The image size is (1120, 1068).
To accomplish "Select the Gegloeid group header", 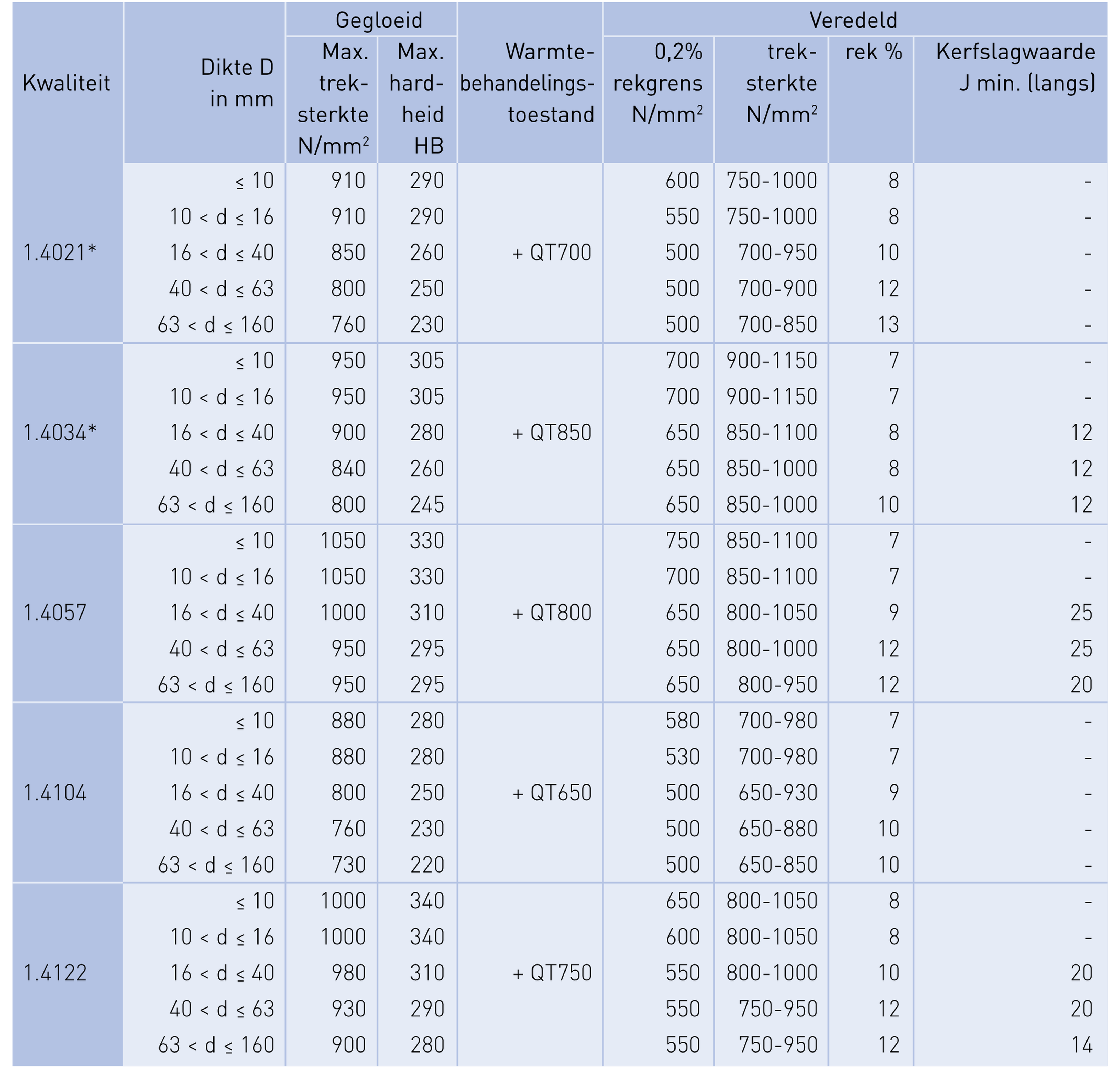I will click(x=378, y=20).
